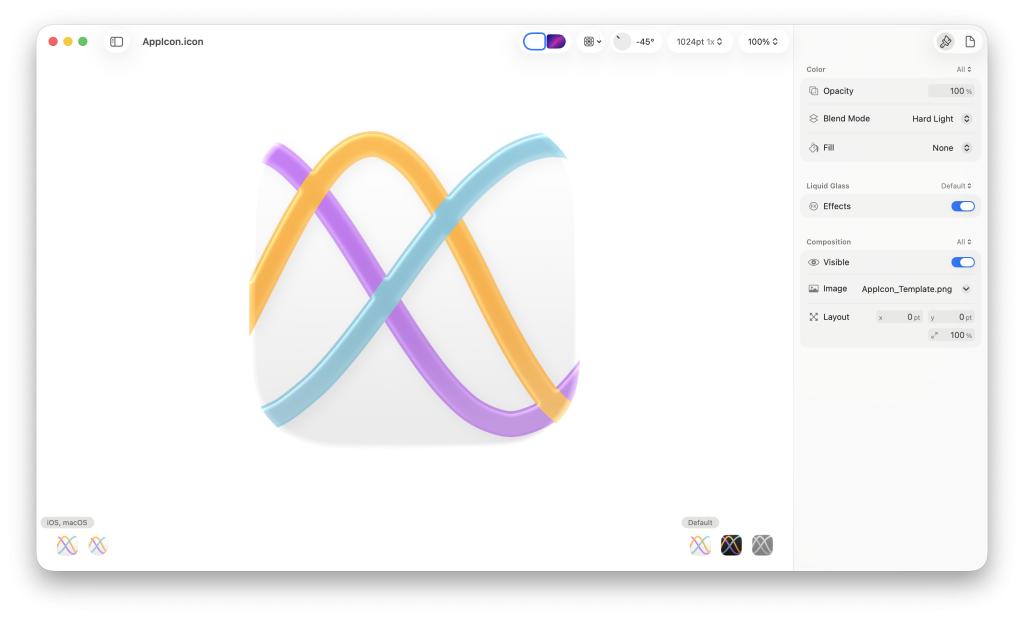Click the Opacity layer icon
Viewport: 1024px width, 619px height.
[814, 91]
